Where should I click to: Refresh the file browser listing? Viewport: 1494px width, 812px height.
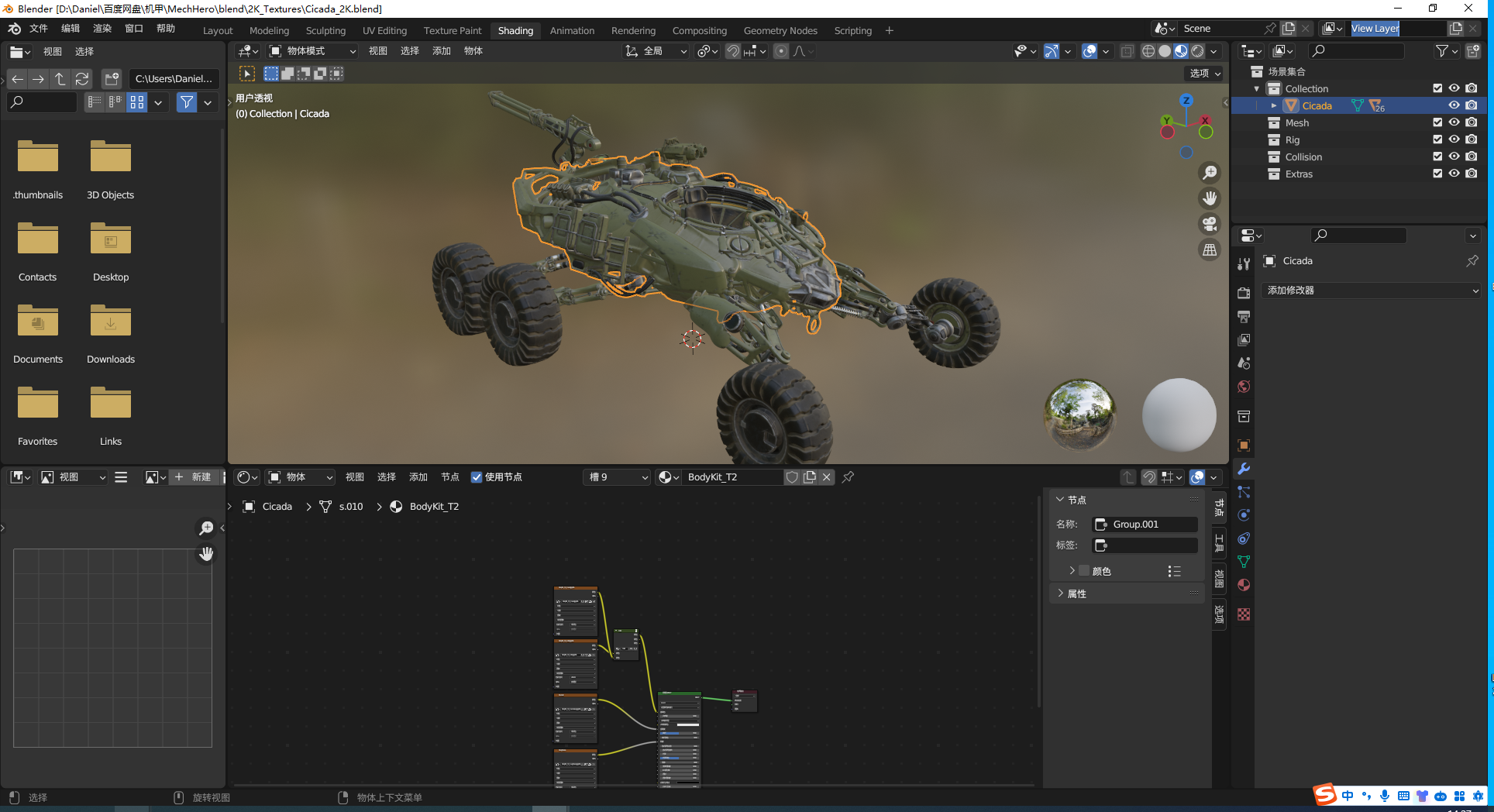82,79
